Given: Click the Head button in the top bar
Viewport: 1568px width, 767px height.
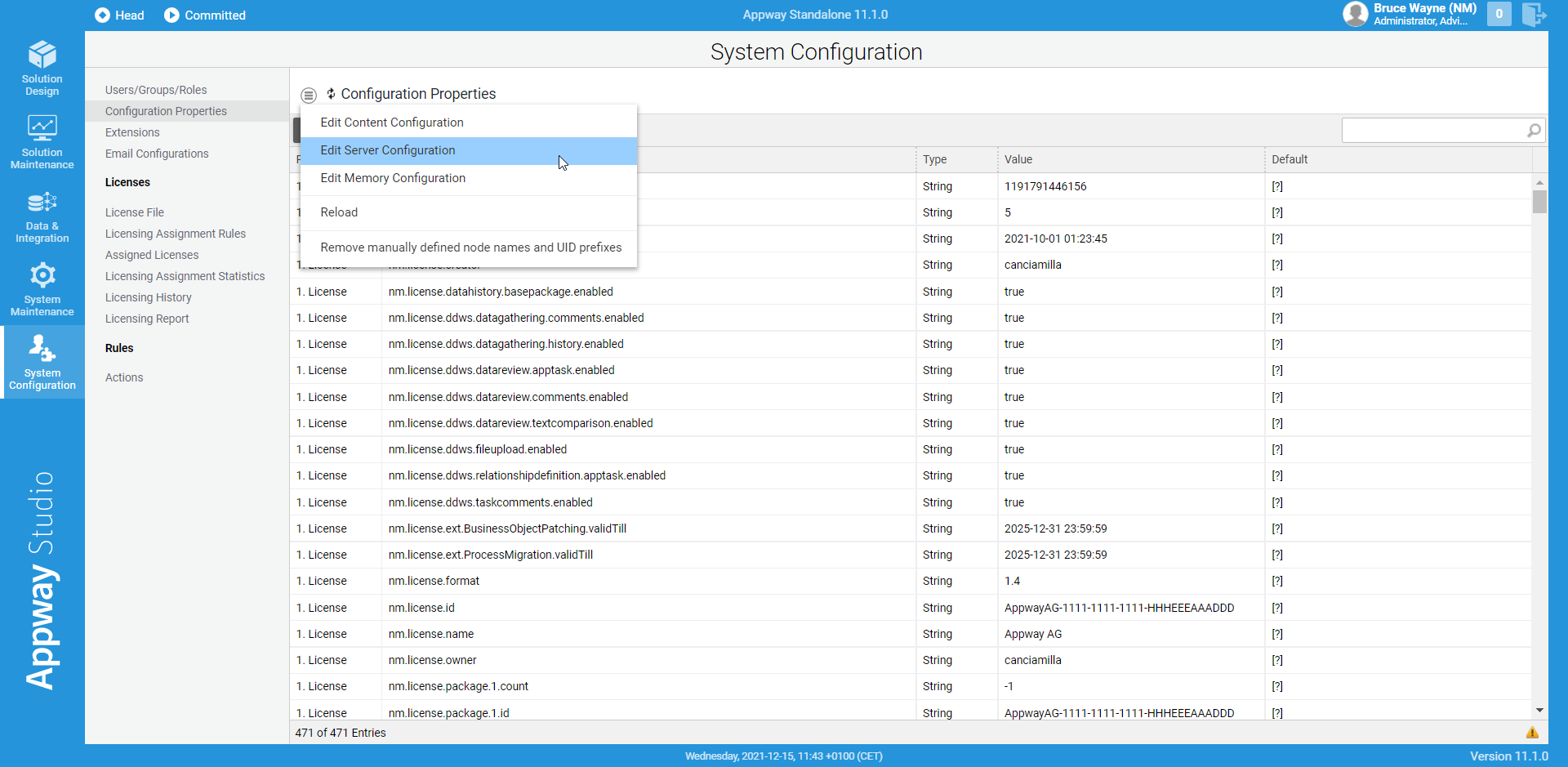Looking at the screenshot, I should (118, 15).
